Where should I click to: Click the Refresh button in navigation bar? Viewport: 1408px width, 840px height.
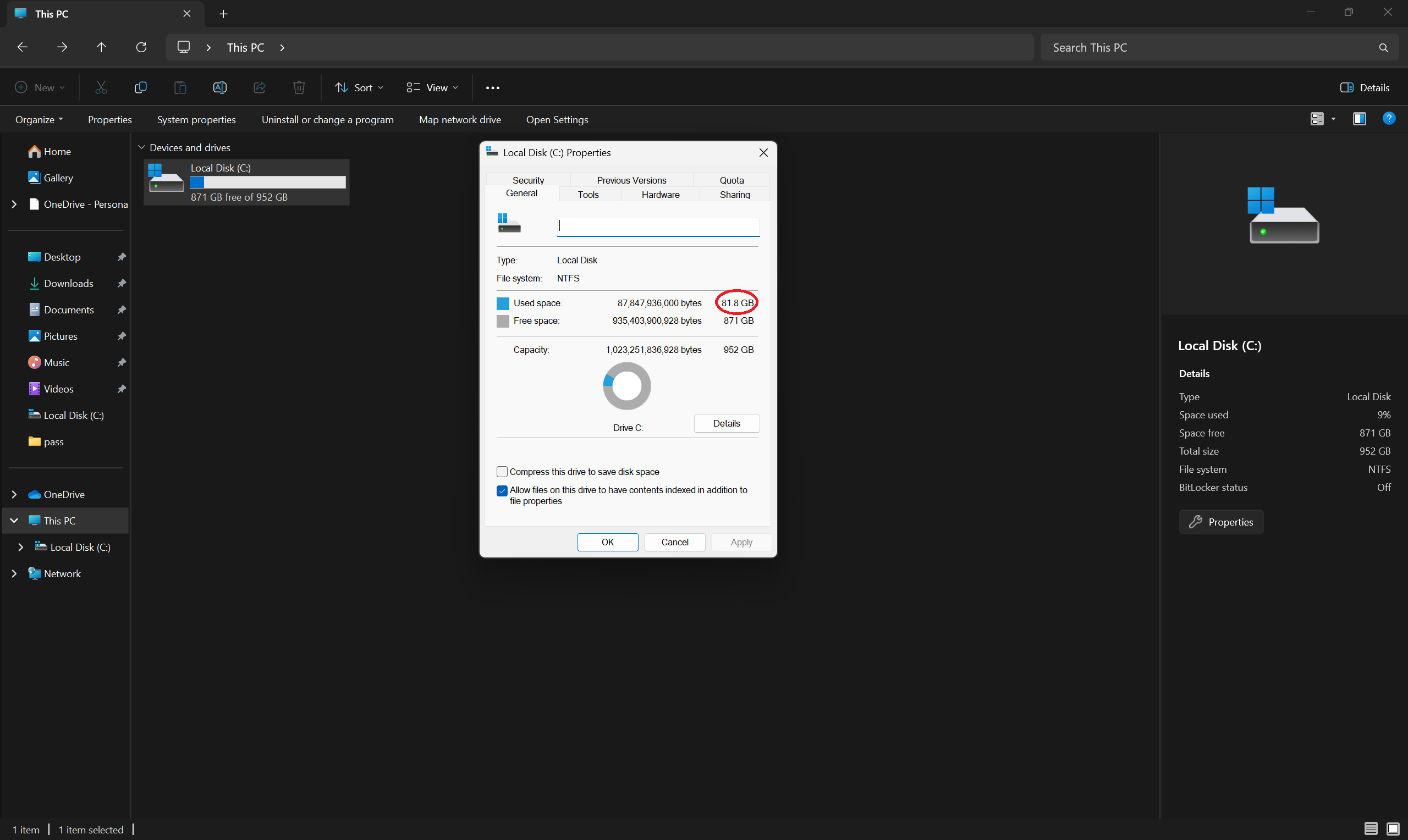click(x=141, y=47)
